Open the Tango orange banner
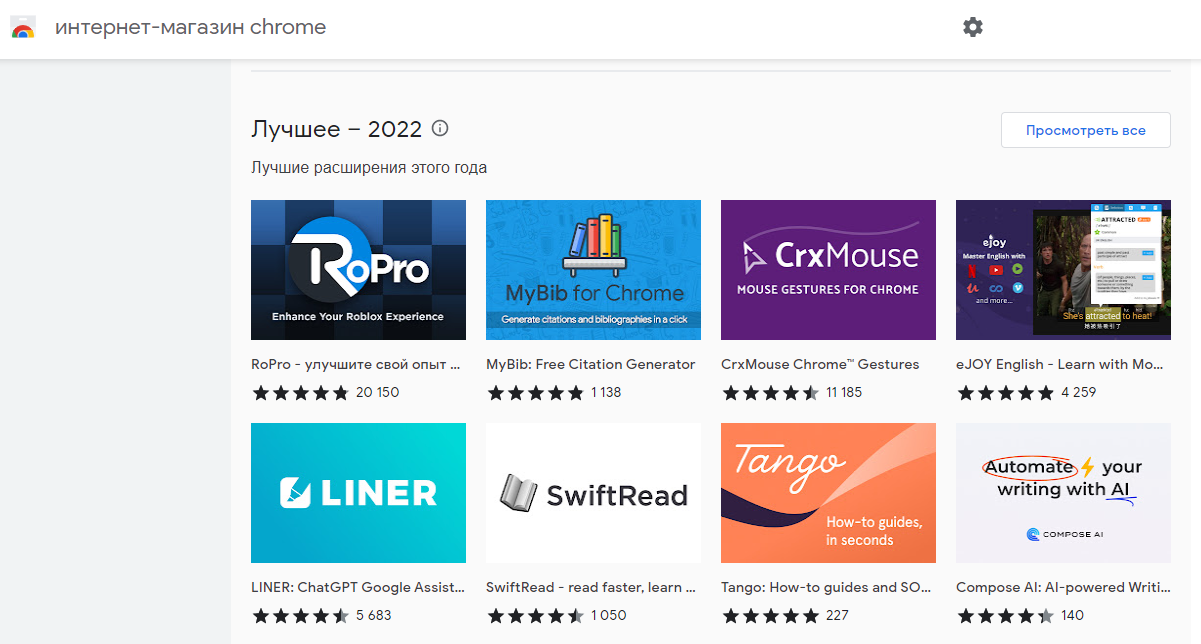This screenshot has height=644, width=1201. pos(828,493)
